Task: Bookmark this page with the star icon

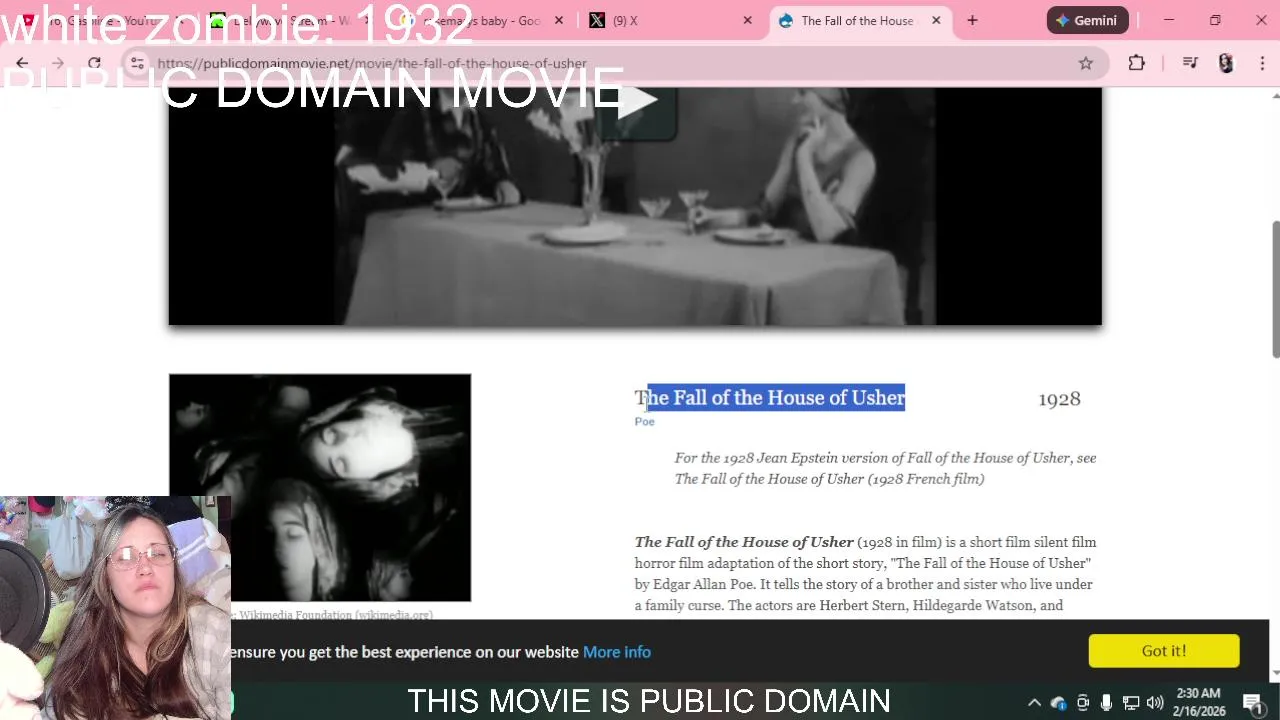Action: [x=1085, y=63]
